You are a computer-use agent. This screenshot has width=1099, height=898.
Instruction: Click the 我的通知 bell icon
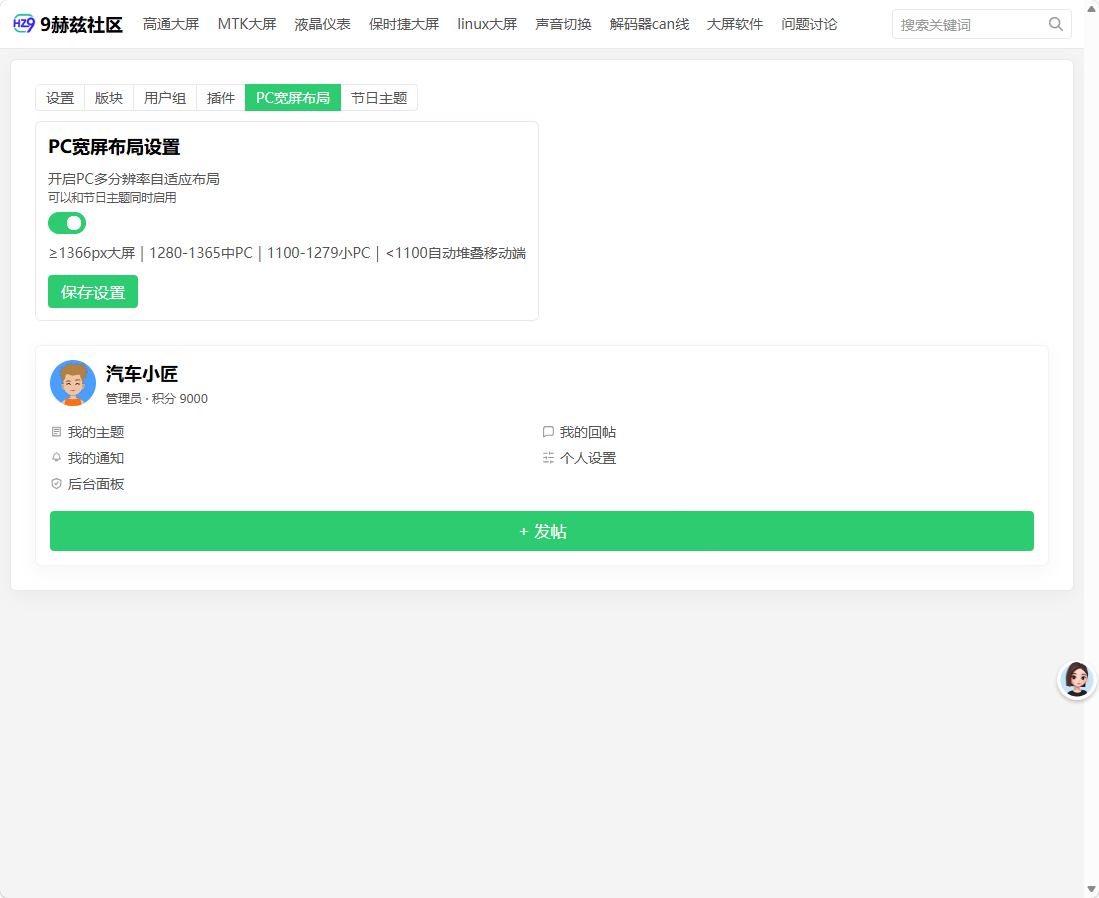point(57,458)
